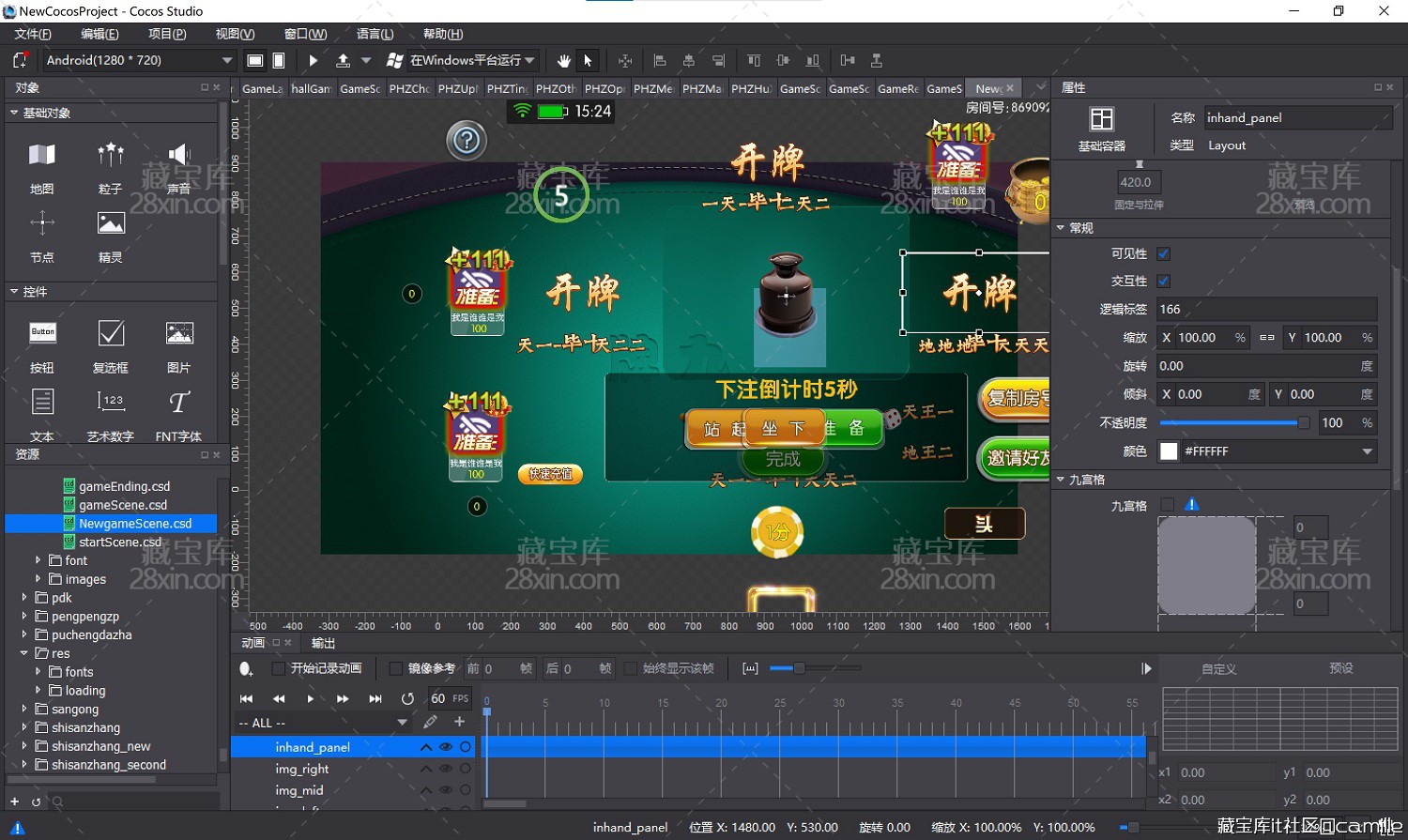Select the 图片 image widget
This screenshot has width=1408, height=840.
(179, 345)
